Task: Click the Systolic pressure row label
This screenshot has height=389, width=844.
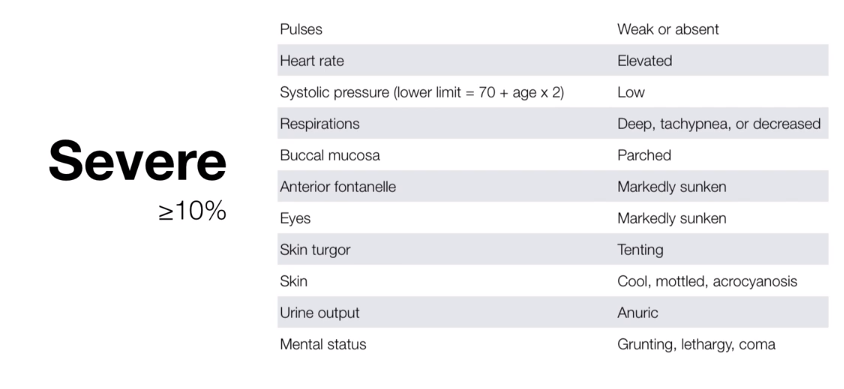Action: 421,93
